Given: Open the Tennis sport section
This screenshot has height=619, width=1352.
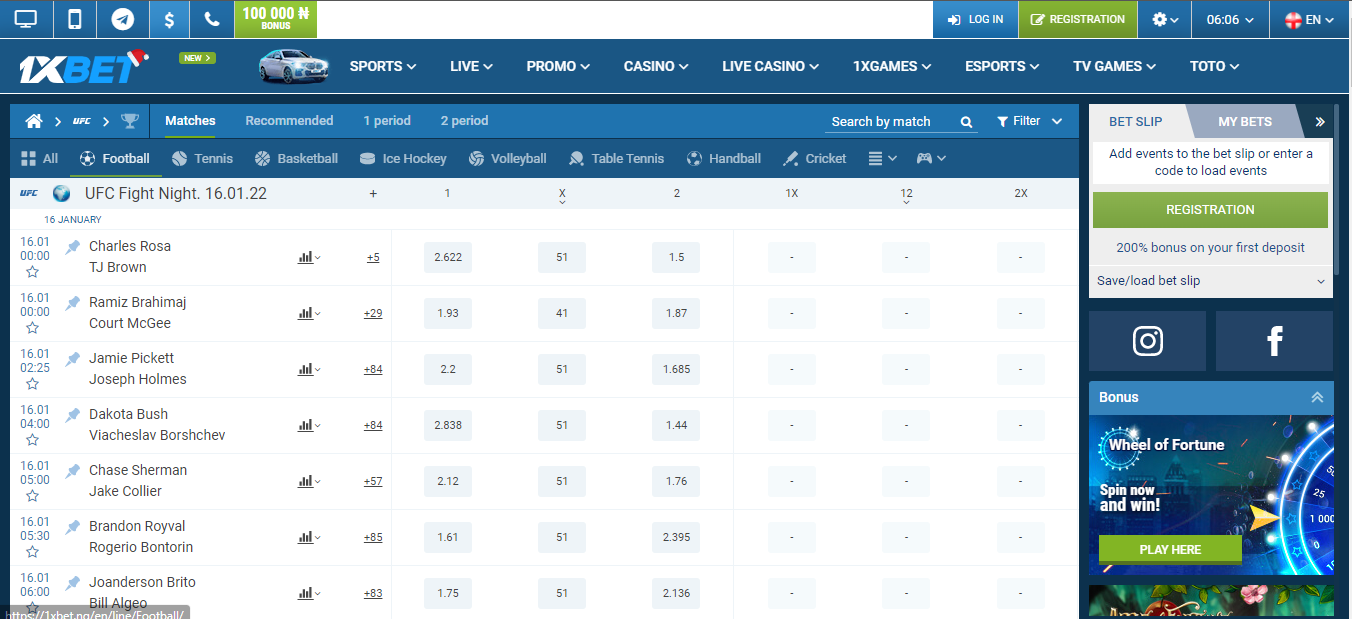Looking at the screenshot, I should coord(202,158).
